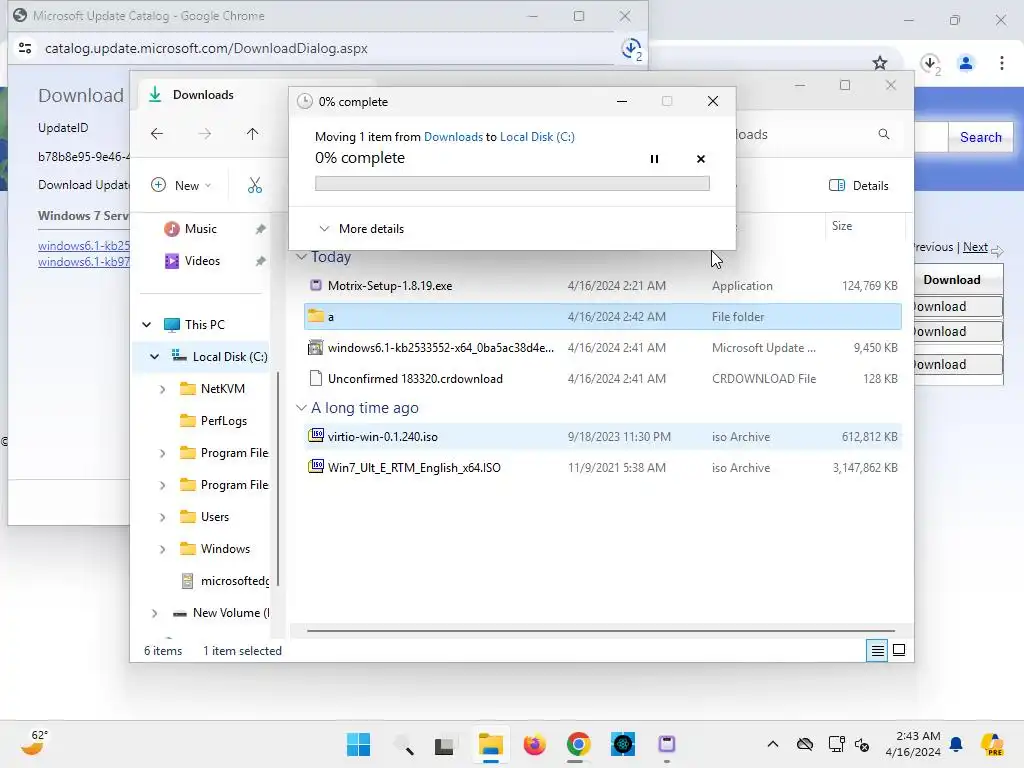Switch to large thumbnails view icon
The height and width of the screenshot is (768, 1024).
point(899,650)
